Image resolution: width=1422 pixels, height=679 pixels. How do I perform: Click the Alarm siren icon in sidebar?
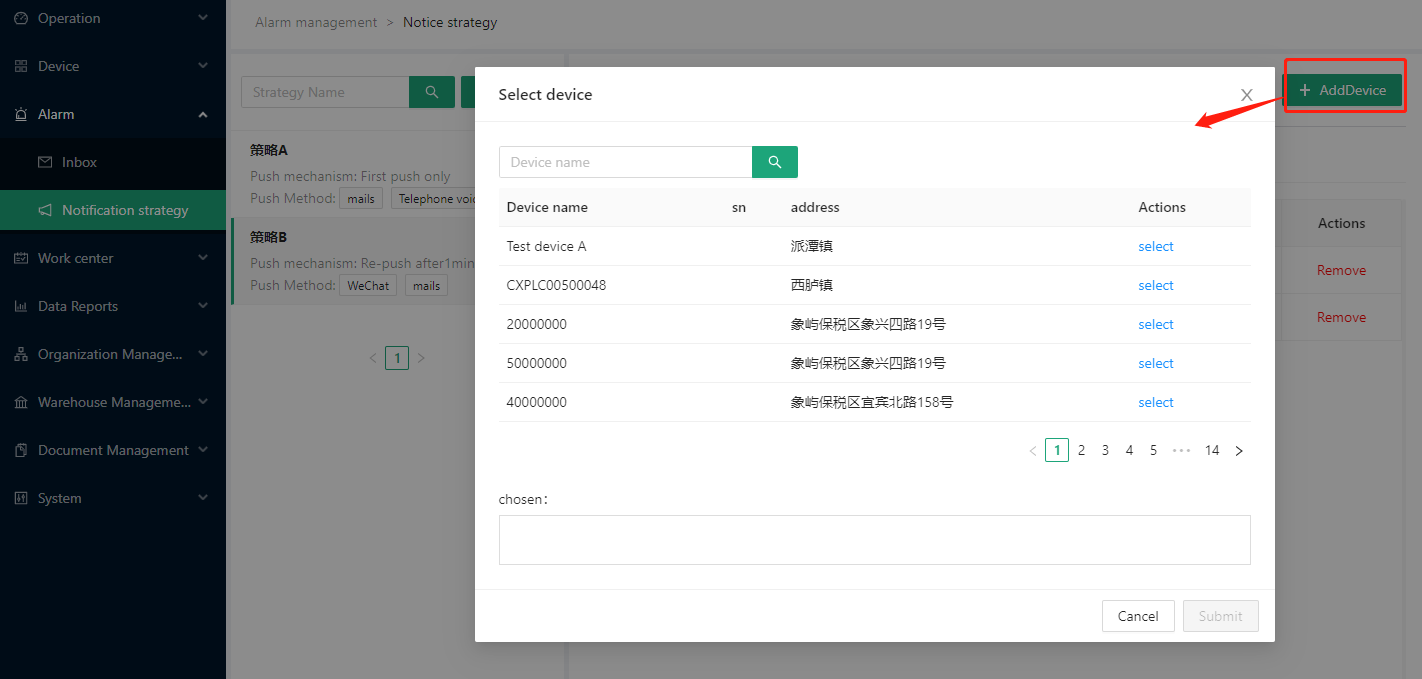(21, 114)
